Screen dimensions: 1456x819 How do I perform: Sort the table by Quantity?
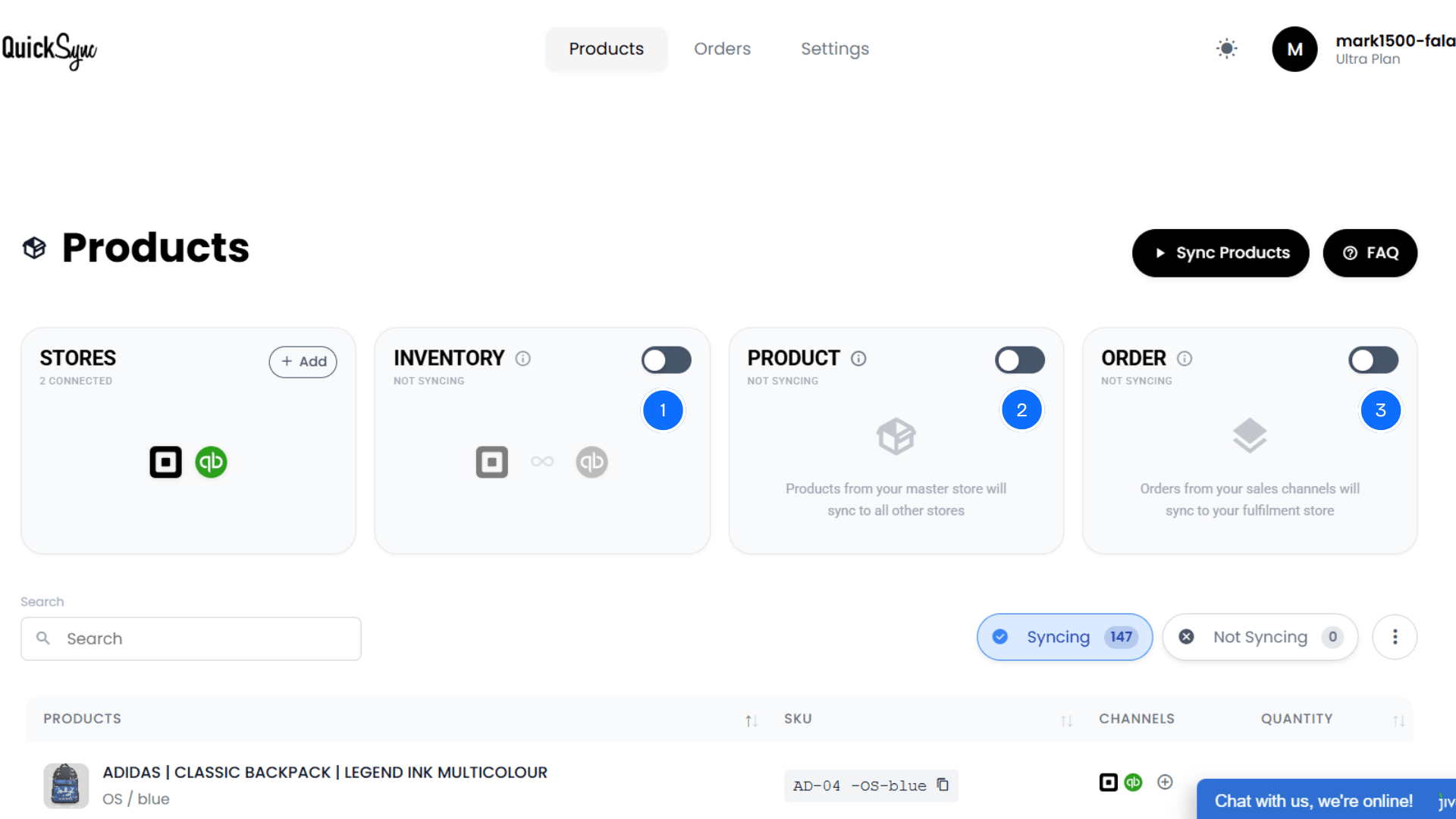(x=1399, y=720)
